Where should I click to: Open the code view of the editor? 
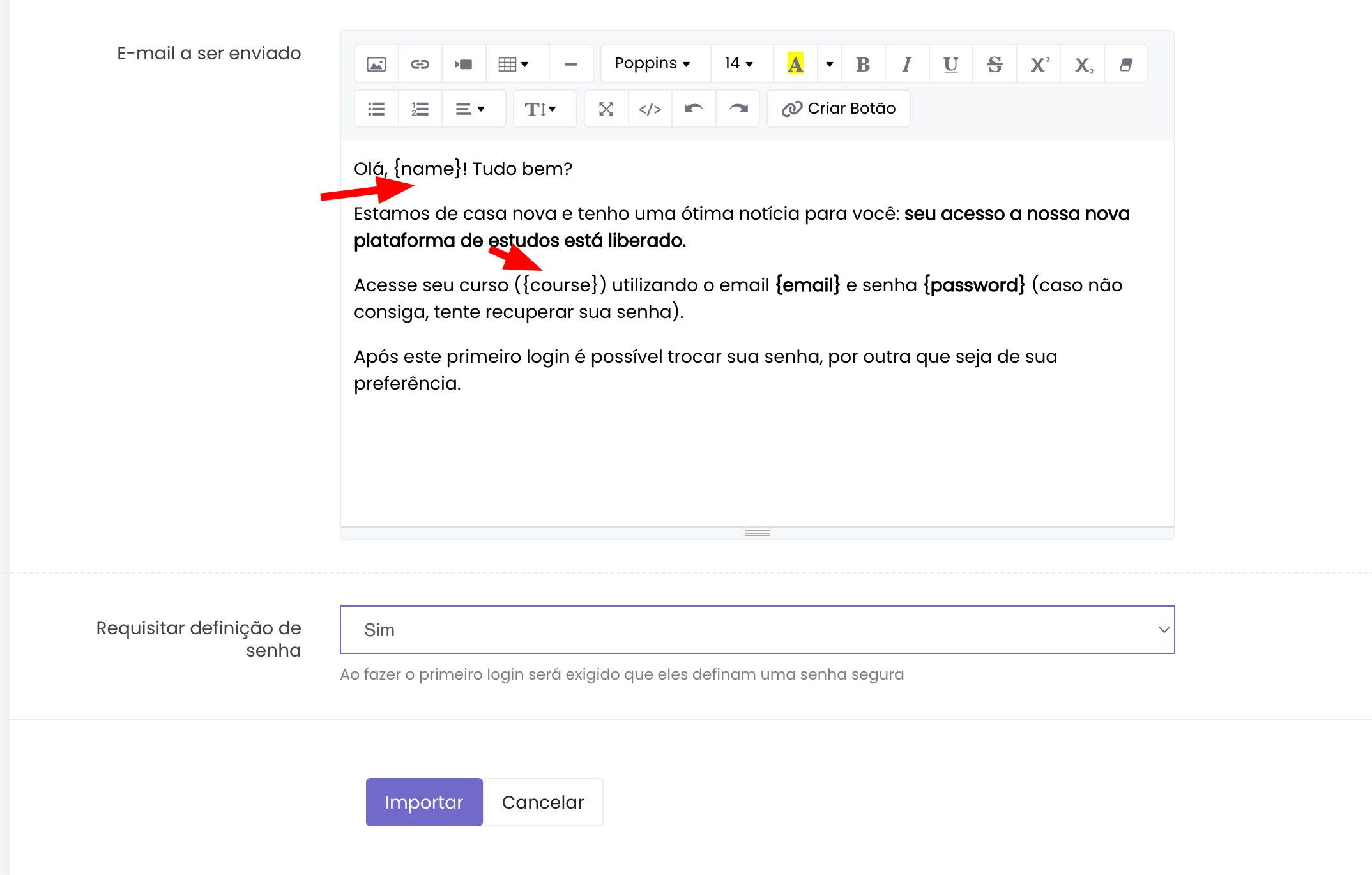[x=650, y=109]
